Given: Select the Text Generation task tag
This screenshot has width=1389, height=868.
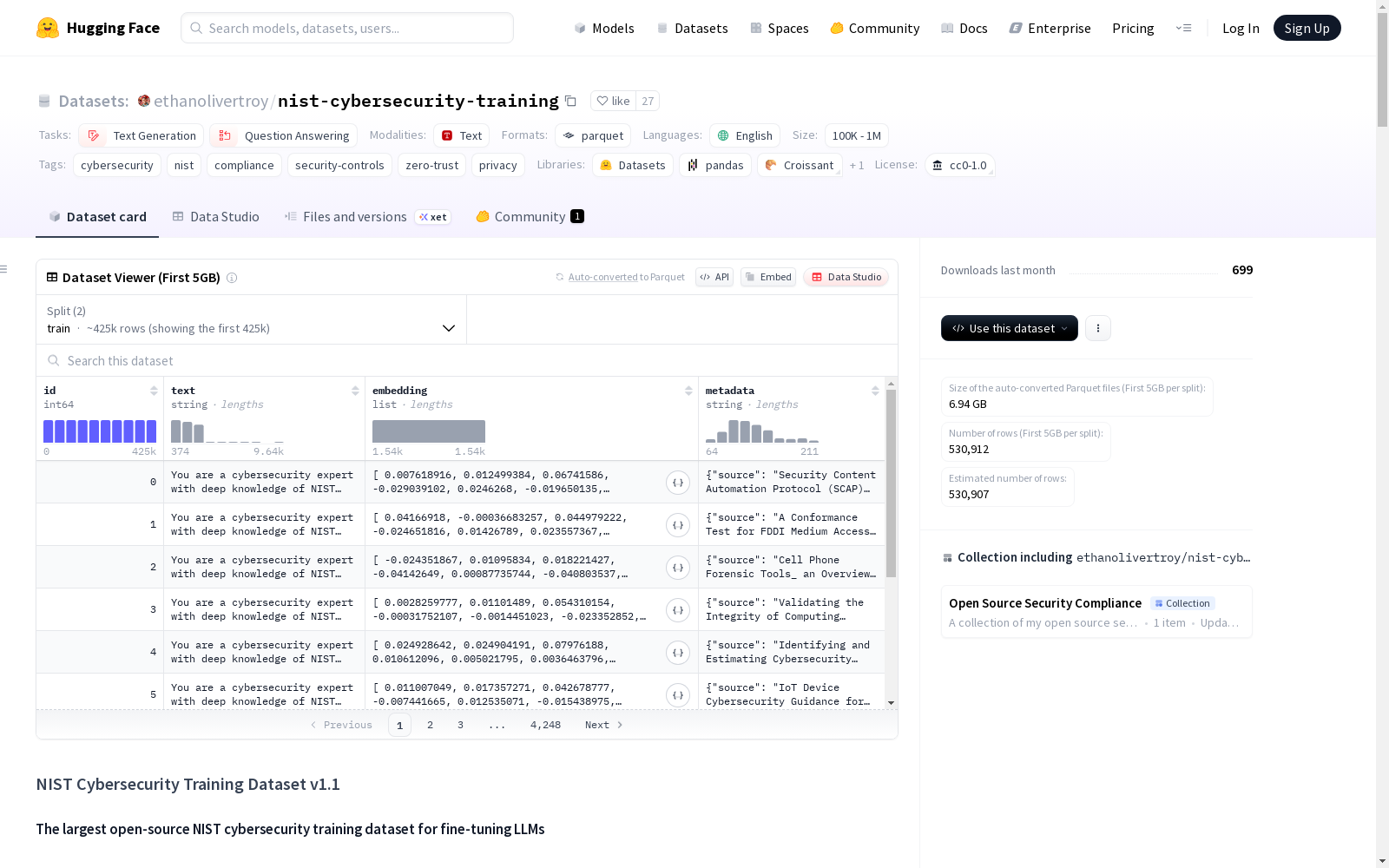Looking at the screenshot, I should pos(142,135).
